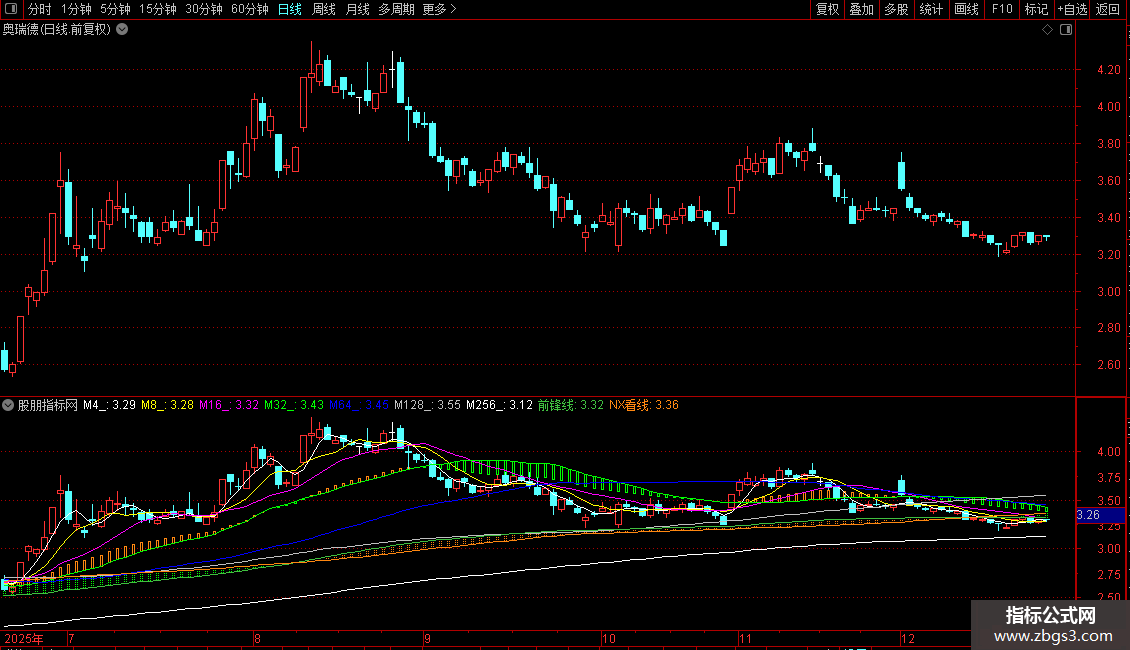The height and width of the screenshot is (650, 1130).
Task: Toggle the right side panel icon
Action: coord(1066,30)
